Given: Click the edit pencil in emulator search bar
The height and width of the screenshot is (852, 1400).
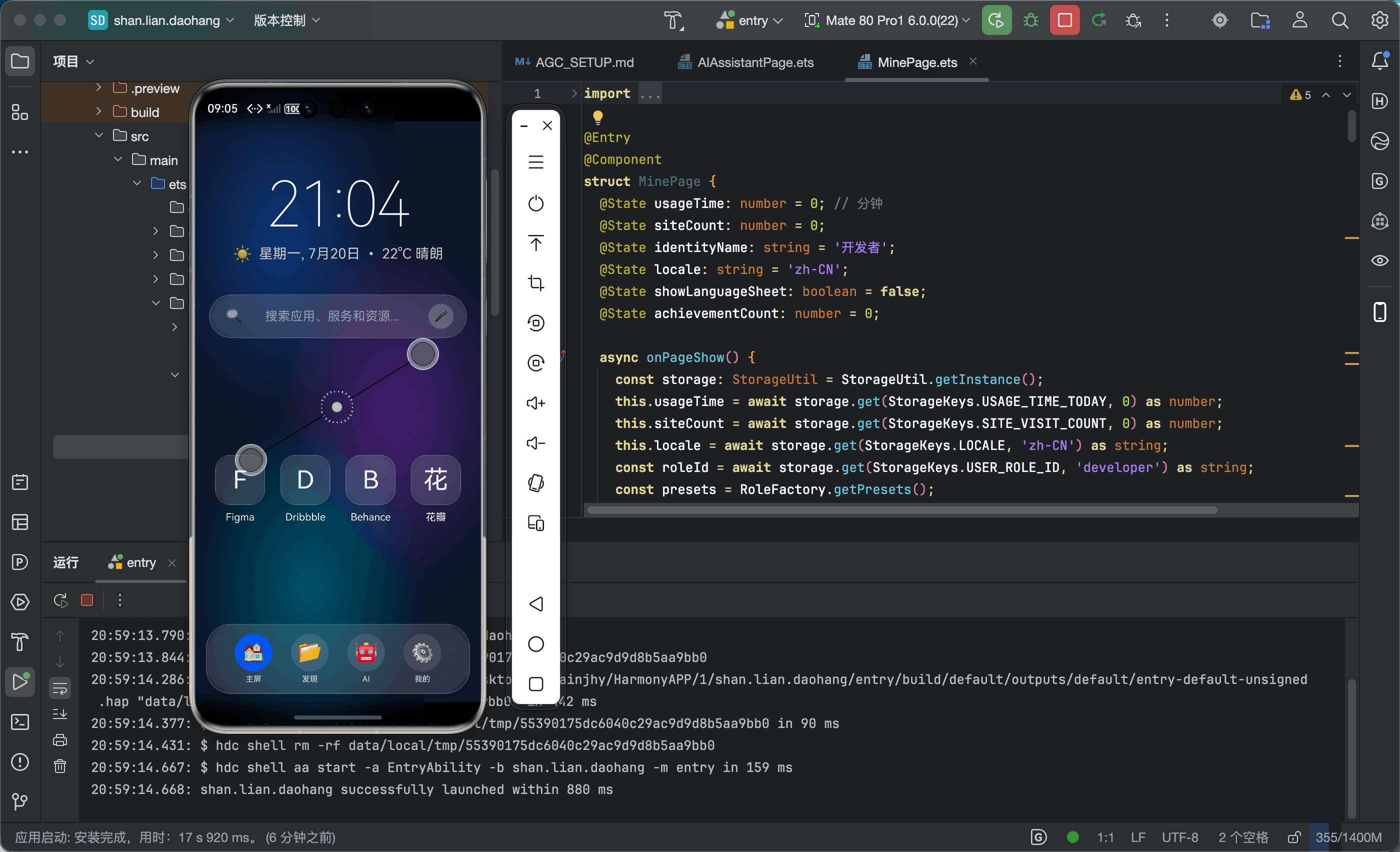Looking at the screenshot, I should click(x=441, y=316).
